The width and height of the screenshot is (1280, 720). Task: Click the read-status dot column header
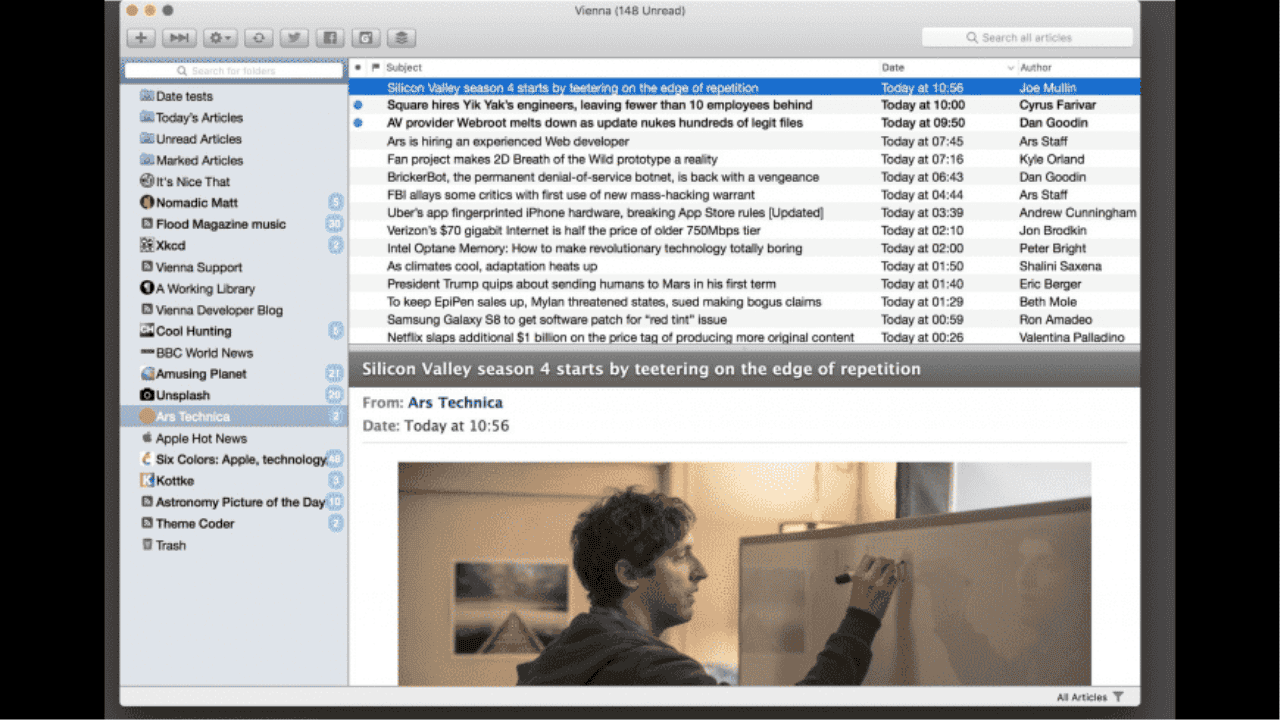358,68
